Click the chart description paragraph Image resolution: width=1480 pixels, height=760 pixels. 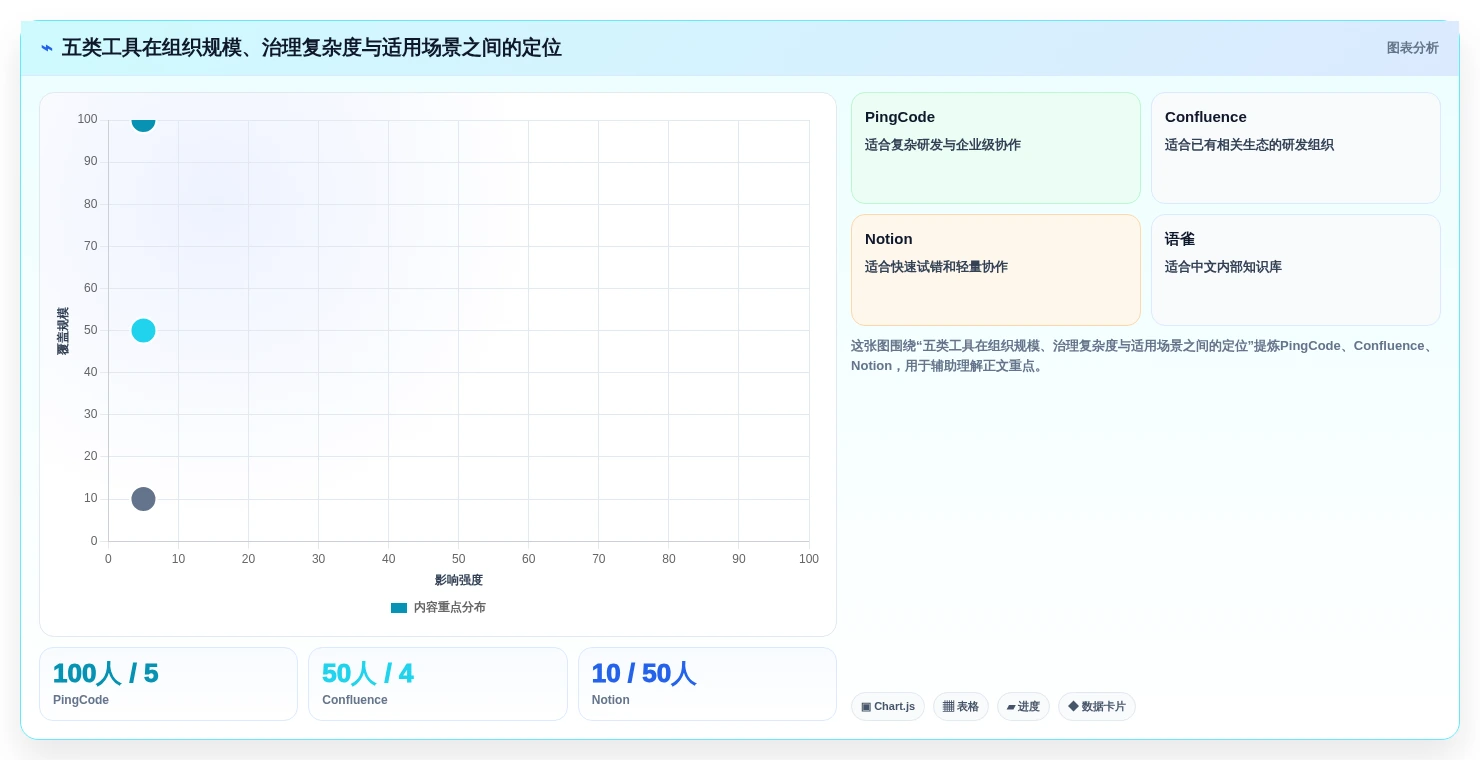tap(1145, 356)
